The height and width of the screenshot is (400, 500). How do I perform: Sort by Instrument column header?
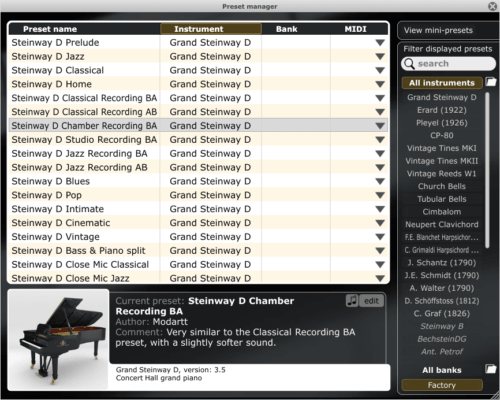(211, 29)
